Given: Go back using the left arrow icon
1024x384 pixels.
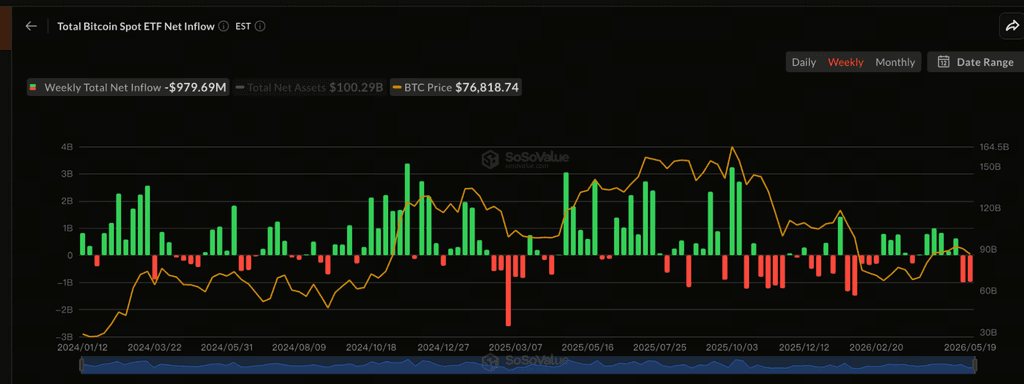Looking at the screenshot, I should (31, 26).
